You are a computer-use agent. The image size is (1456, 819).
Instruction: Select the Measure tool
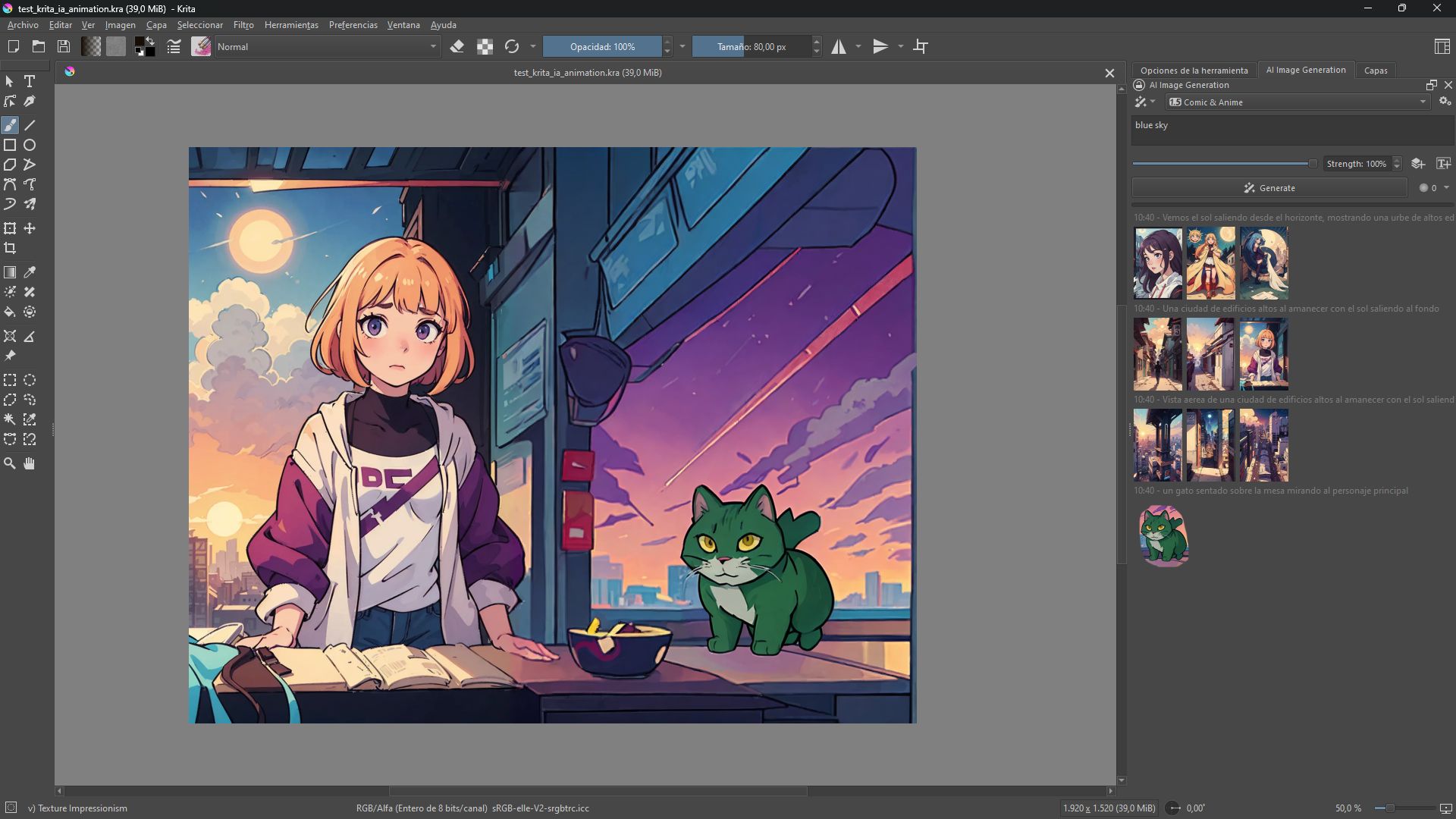[x=30, y=336]
